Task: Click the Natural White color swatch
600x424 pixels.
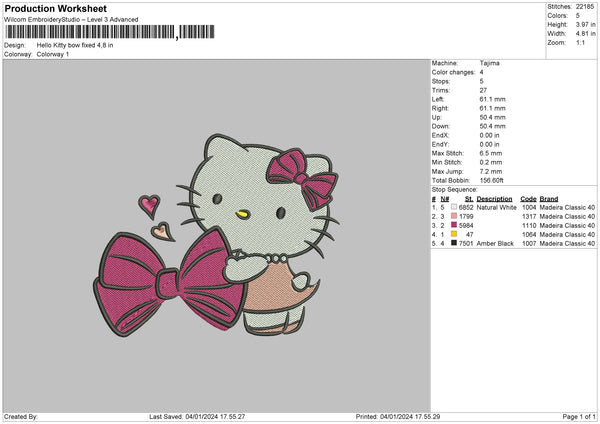Action: click(x=453, y=207)
